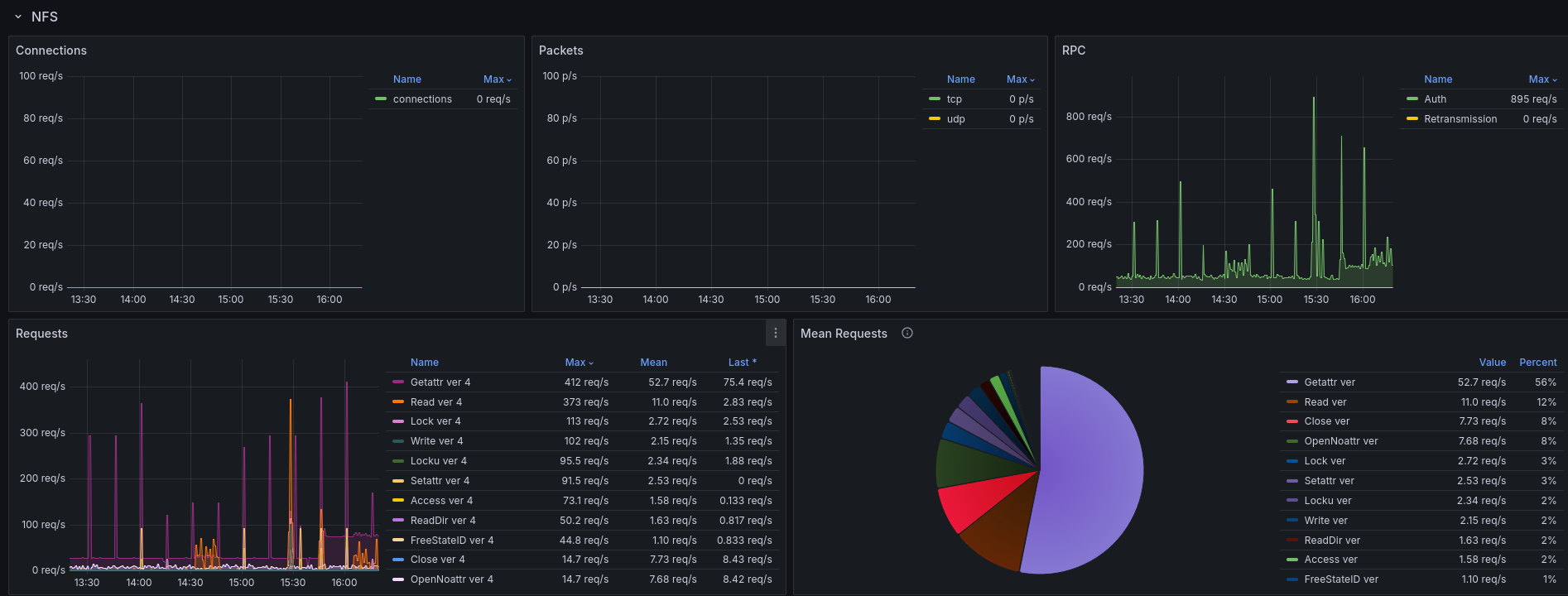Click Read ver 4 orange color swatch
The image size is (1568, 596).
pos(398,402)
